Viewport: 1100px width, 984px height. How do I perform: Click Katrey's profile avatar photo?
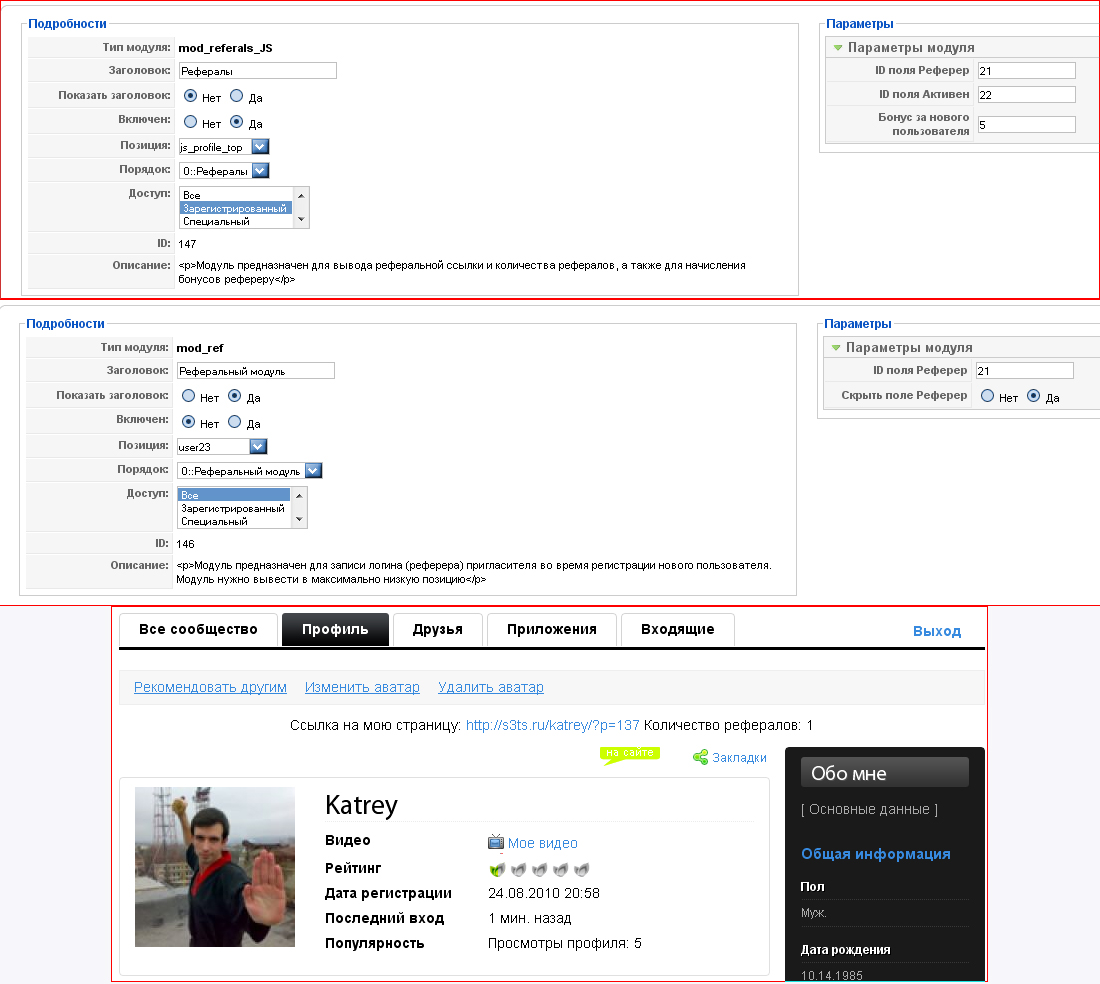point(215,867)
